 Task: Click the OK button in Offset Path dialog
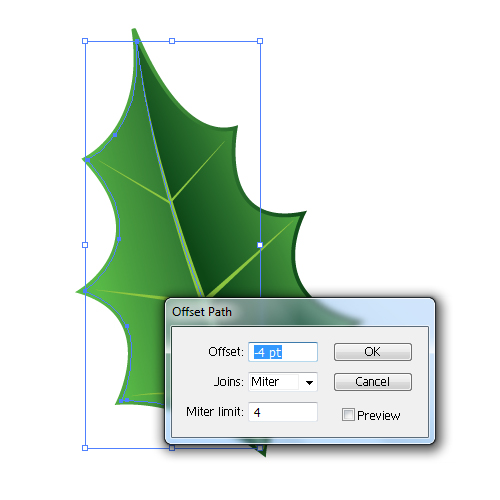(373, 352)
